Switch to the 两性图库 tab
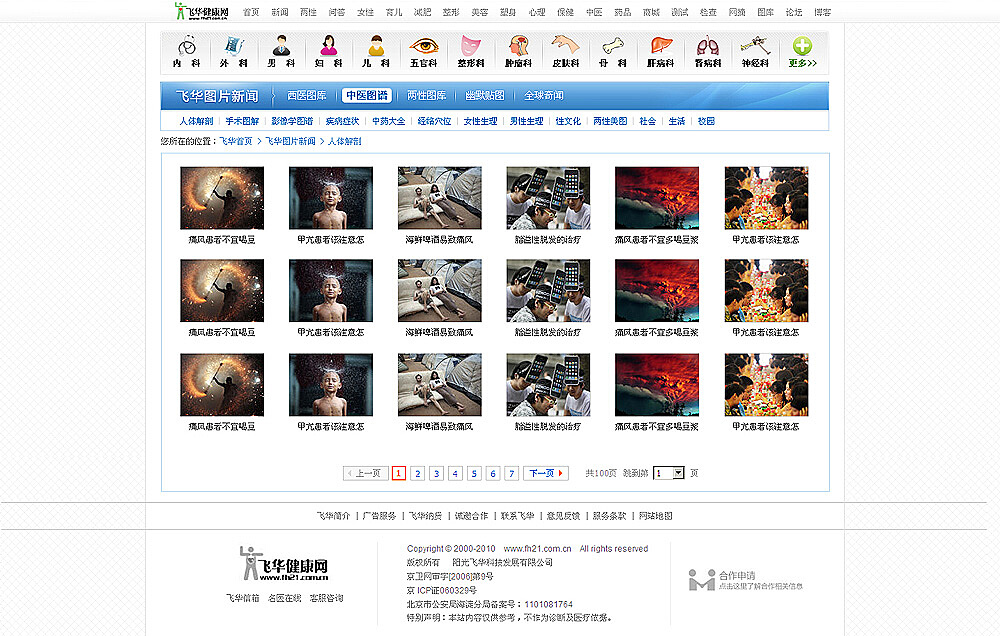This screenshot has width=1000, height=636. [427, 95]
